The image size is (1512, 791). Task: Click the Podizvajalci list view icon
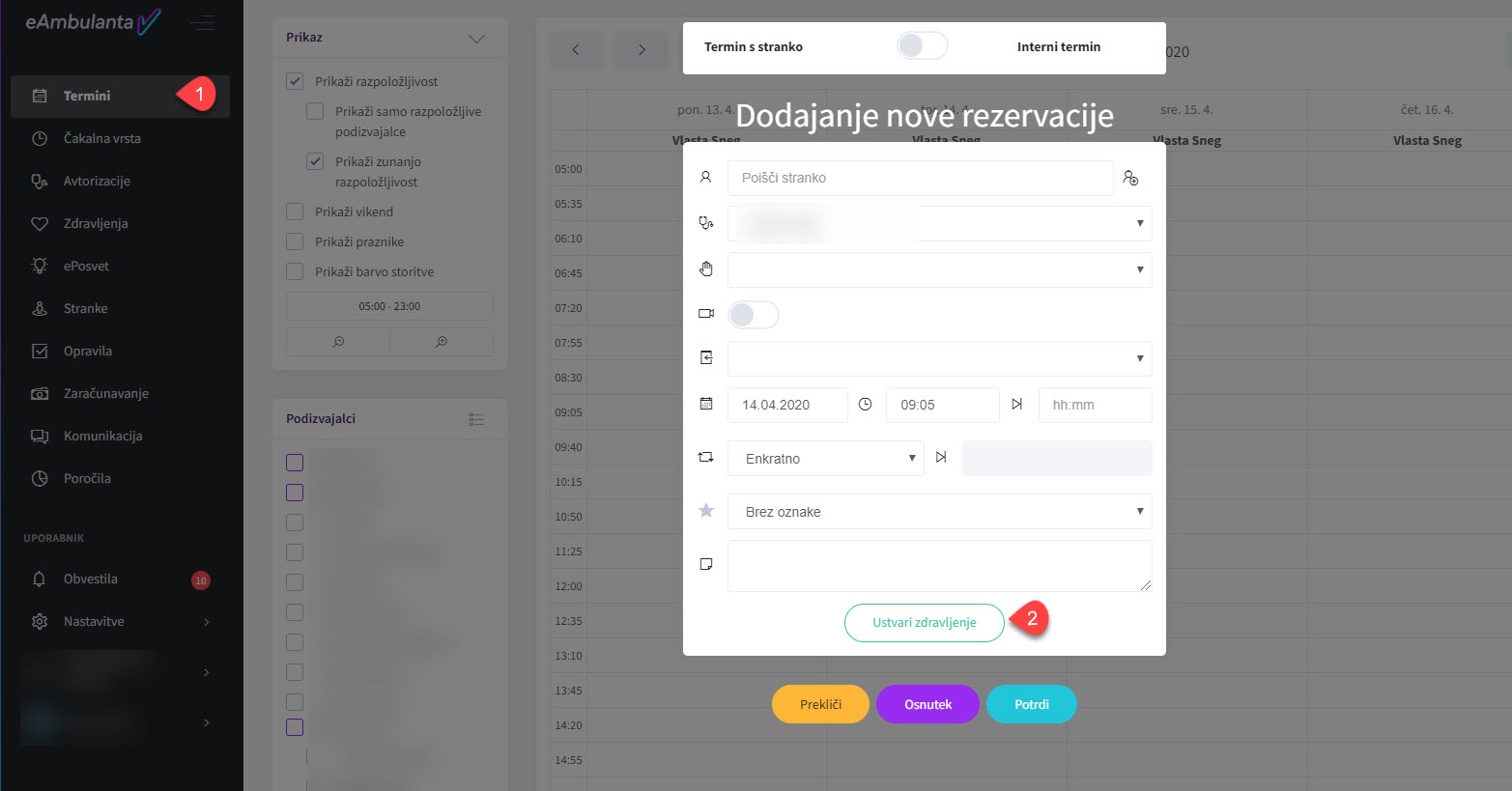click(475, 419)
